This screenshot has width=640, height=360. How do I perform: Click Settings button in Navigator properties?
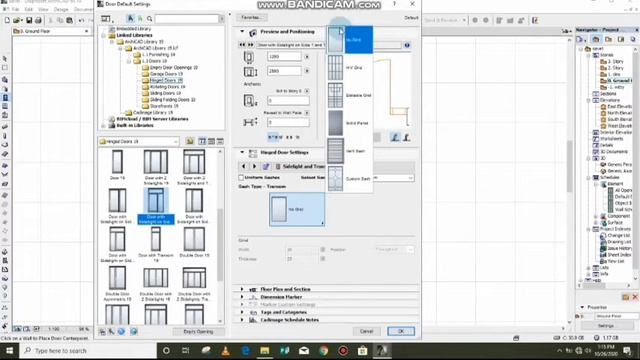pos(606,326)
